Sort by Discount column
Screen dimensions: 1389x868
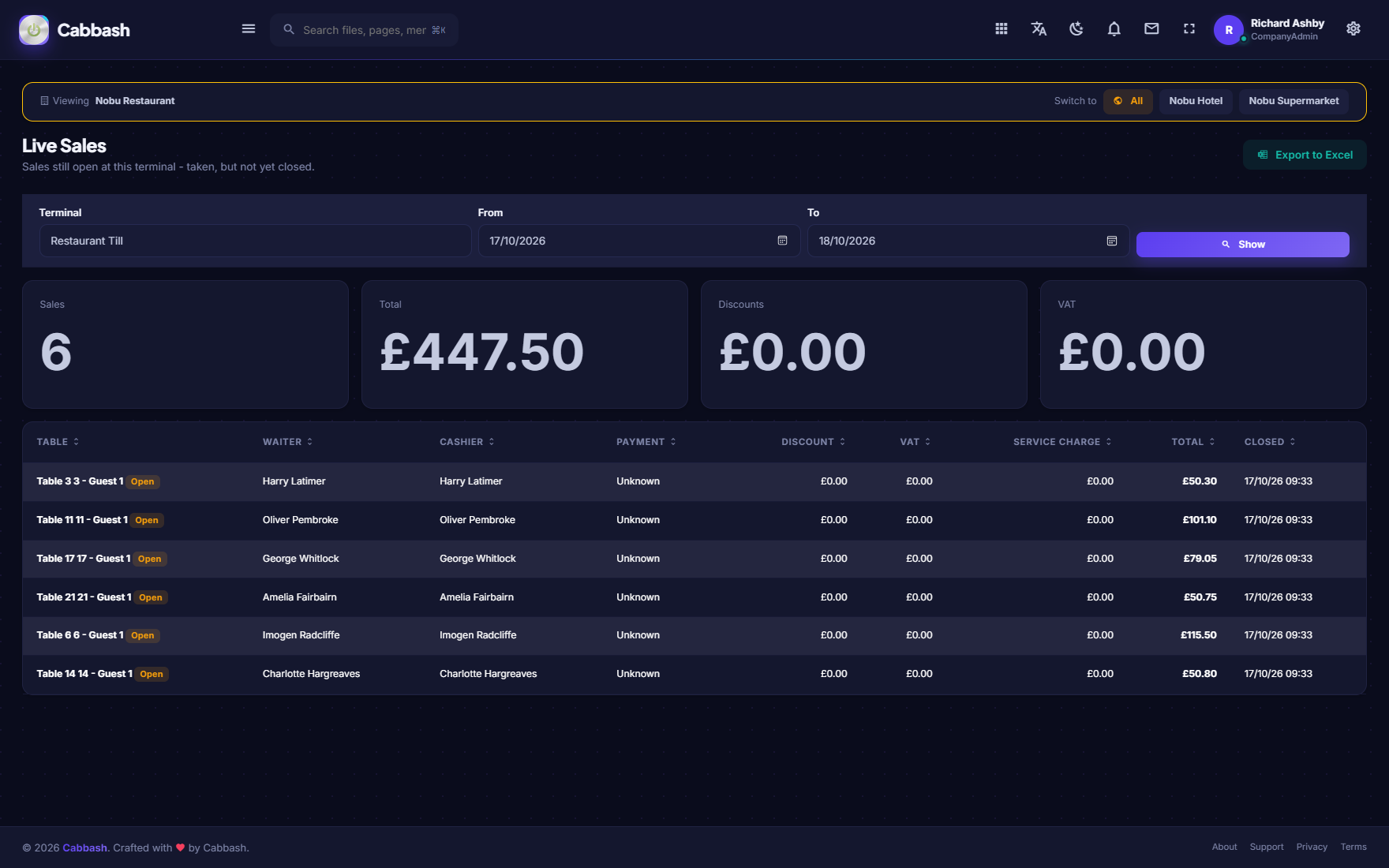[x=813, y=442]
